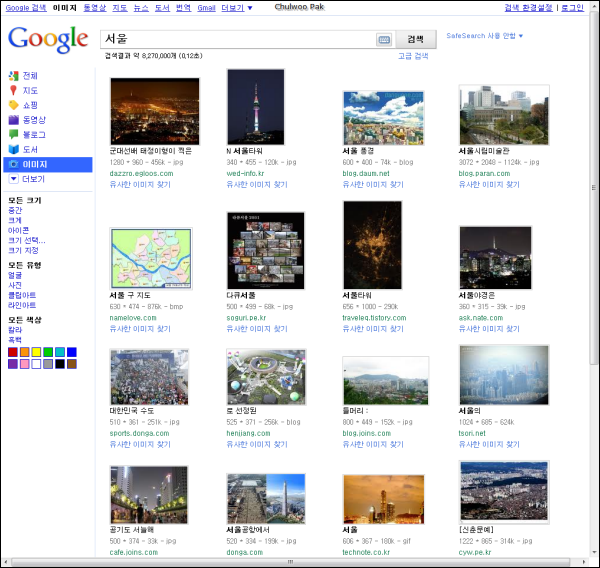Open 검색 환경설정 settings link
The width and height of the screenshot is (600, 568).
528,8
